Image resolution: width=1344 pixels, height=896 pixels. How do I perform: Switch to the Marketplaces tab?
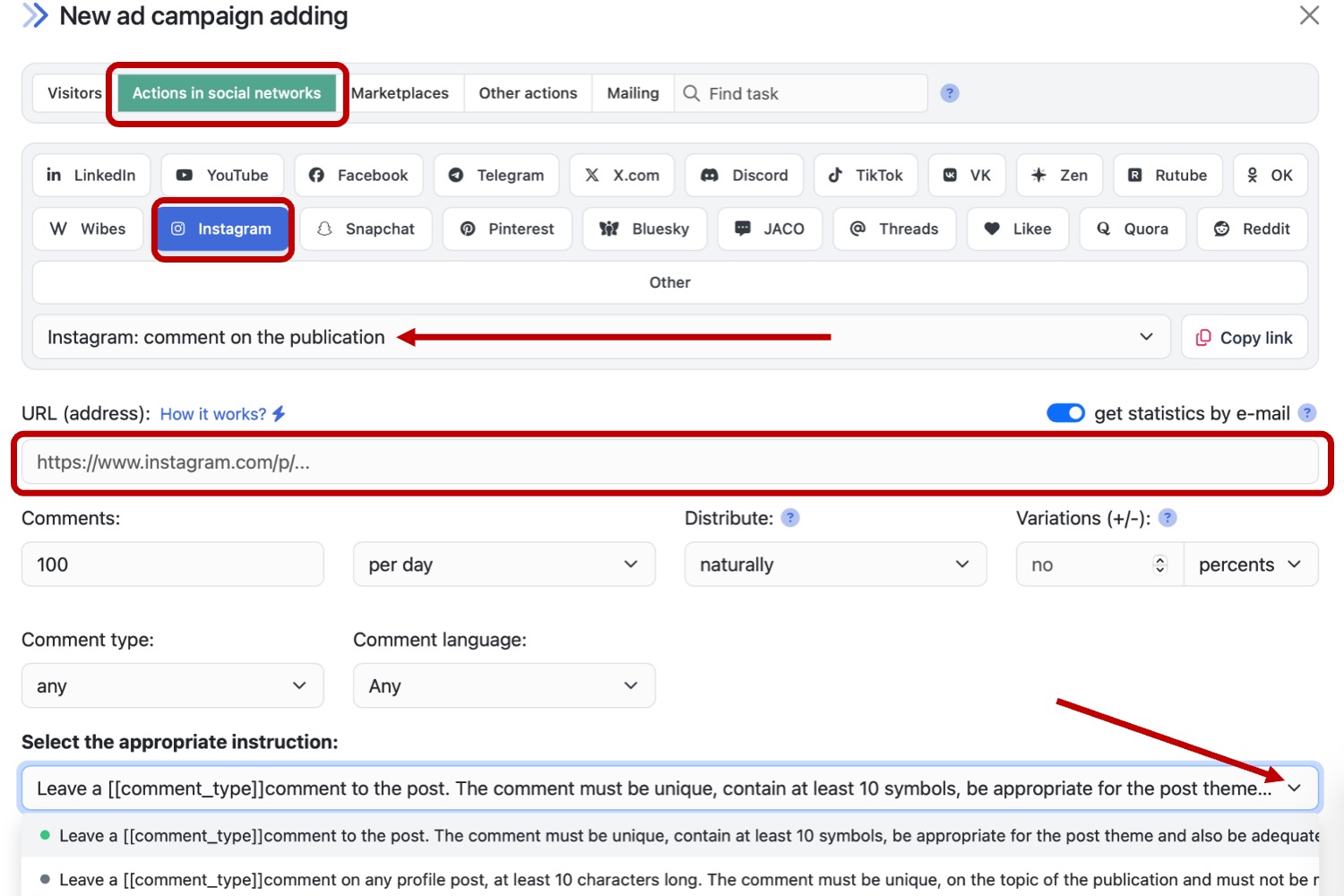pyautogui.click(x=400, y=93)
